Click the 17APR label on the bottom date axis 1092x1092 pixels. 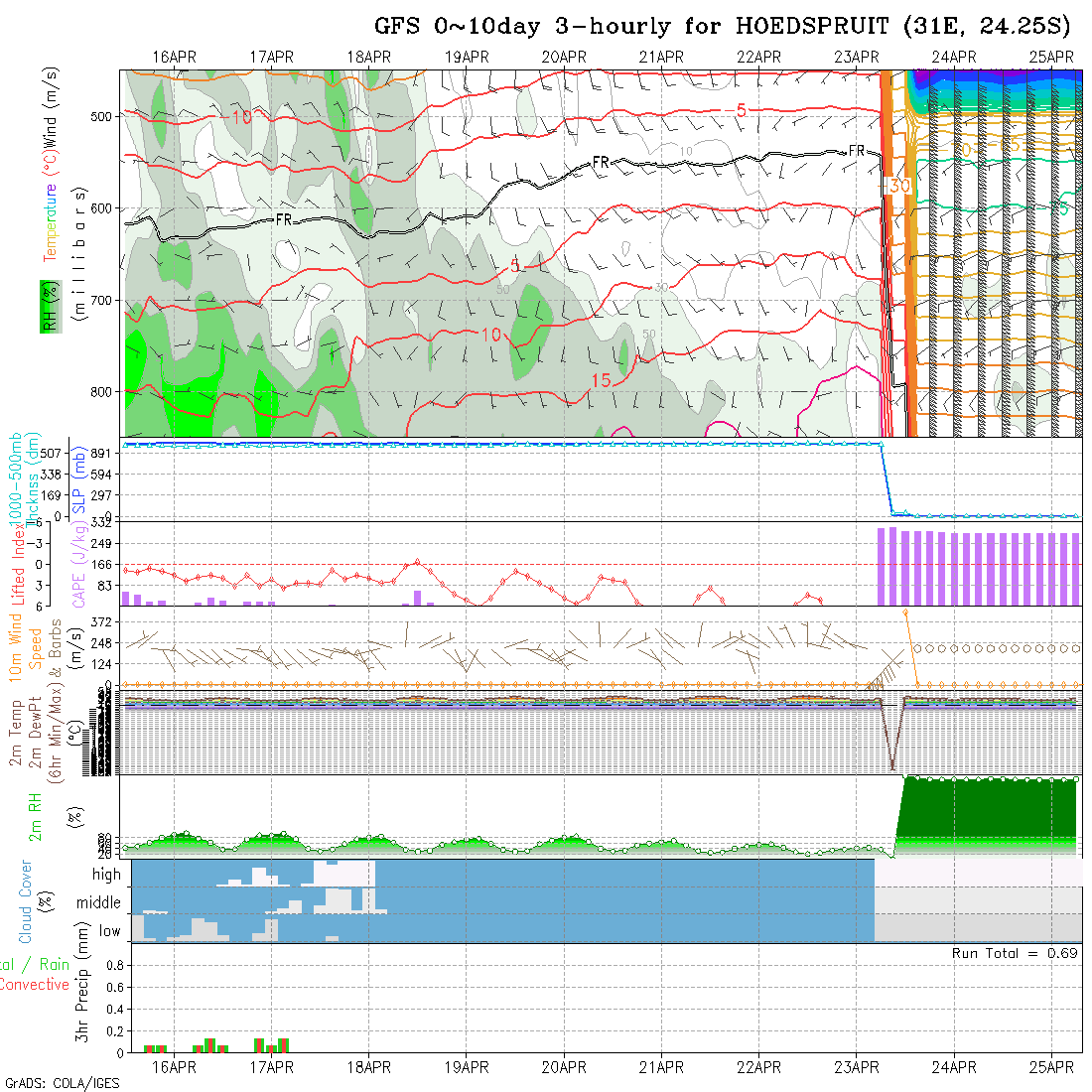[x=272, y=1067]
